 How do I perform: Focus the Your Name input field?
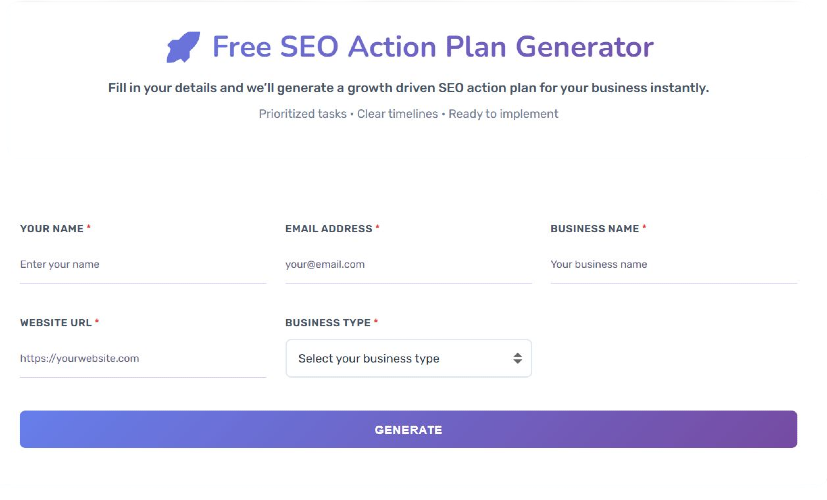pyautogui.click(x=143, y=265)
